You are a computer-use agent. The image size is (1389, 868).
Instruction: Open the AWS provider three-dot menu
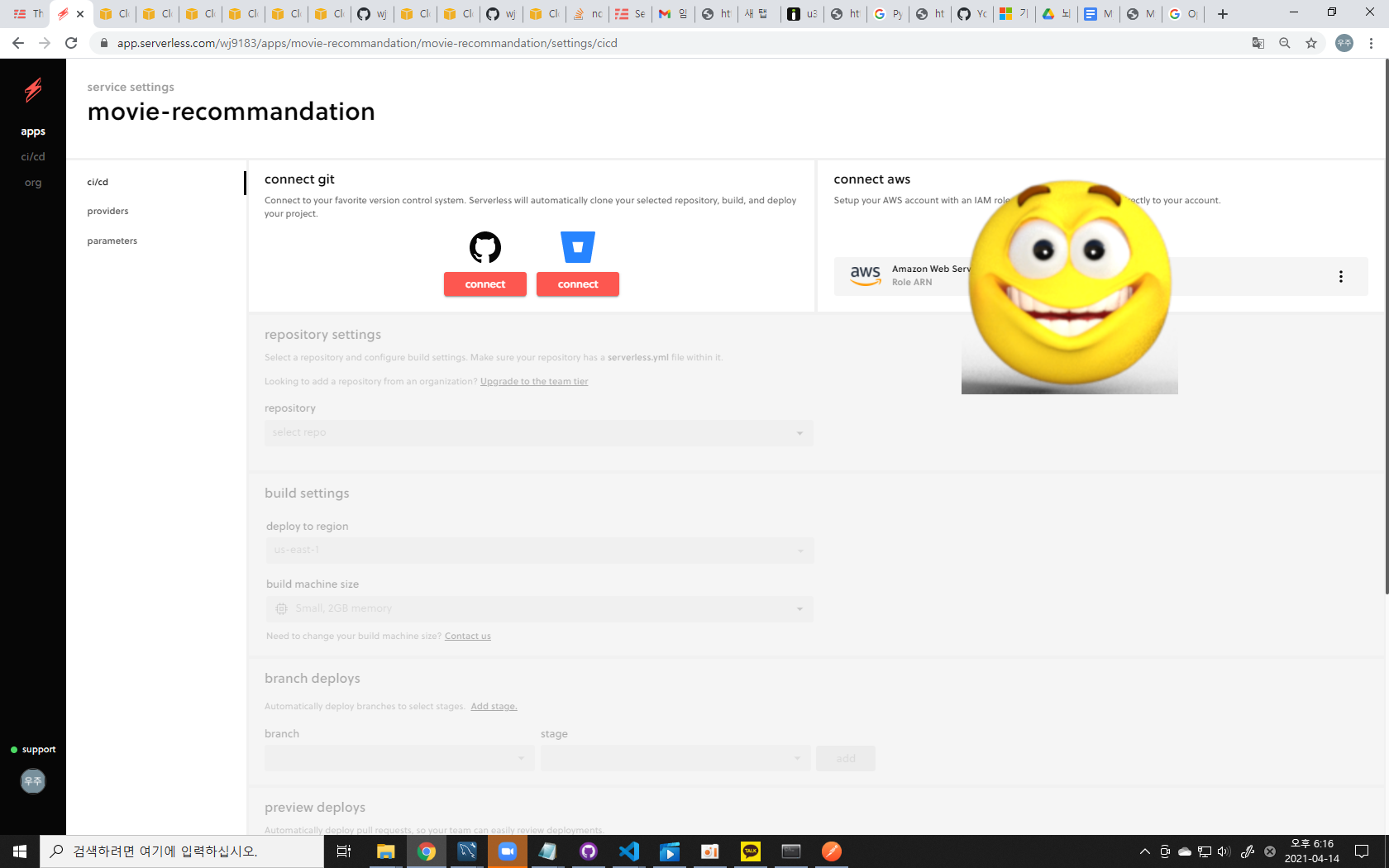click(x=1340, y=277)
